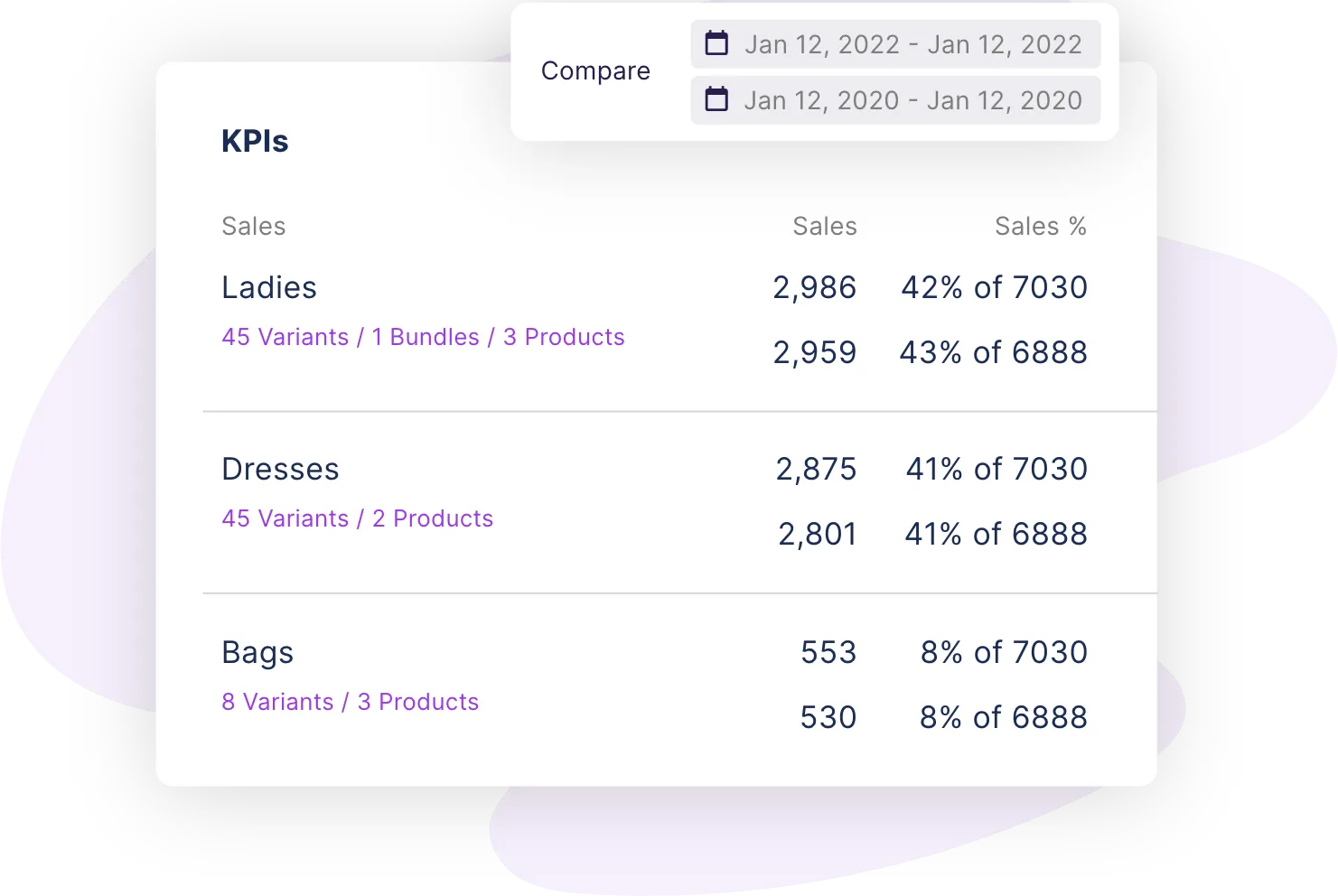The height and width of the screenshot is (896, 1338).
Task: Select the Ladies category row title
Action: pos(269,287)
